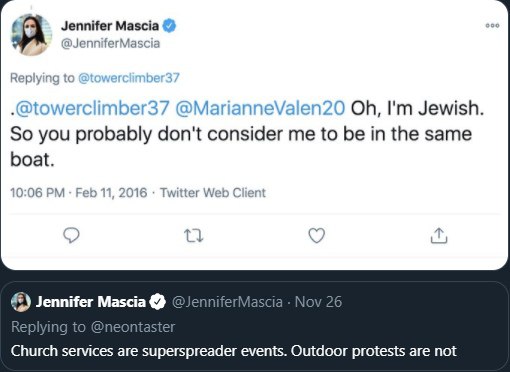Visit @towerclimber37 in the Replying to line
Image resolution: width=510 pixels, height=372 pixels.
point(129,78)
